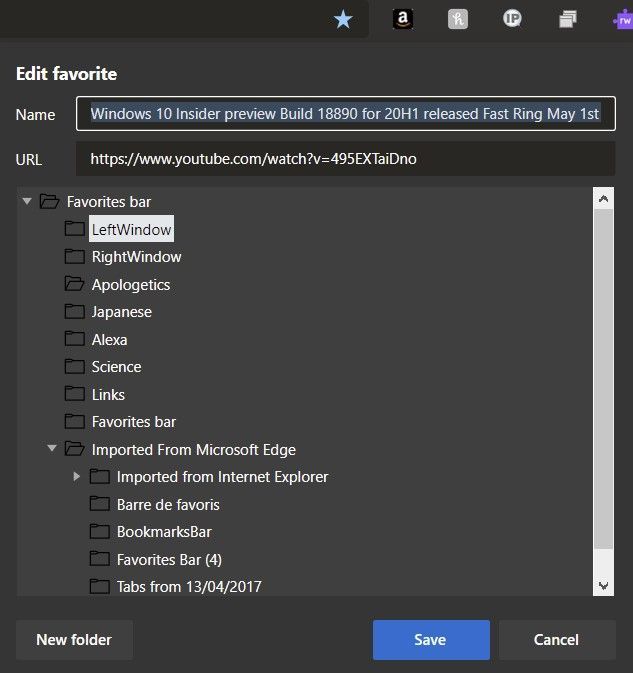The width and height of the screenshot is (633, 673).
Task: Click the Cancel button
Action: pos(557,640)
